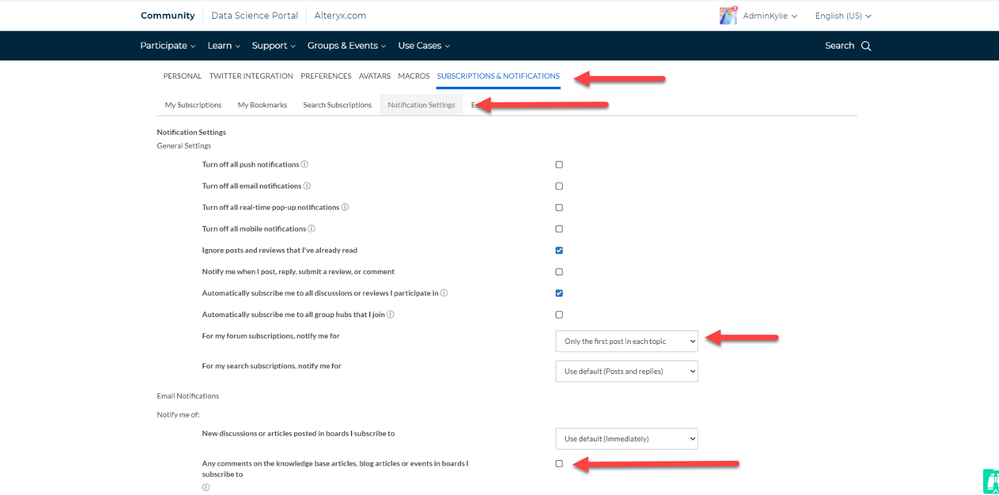The image size is (999, 495).
Task: Open Data Science Portal link
Action: [x=254, y=16]
